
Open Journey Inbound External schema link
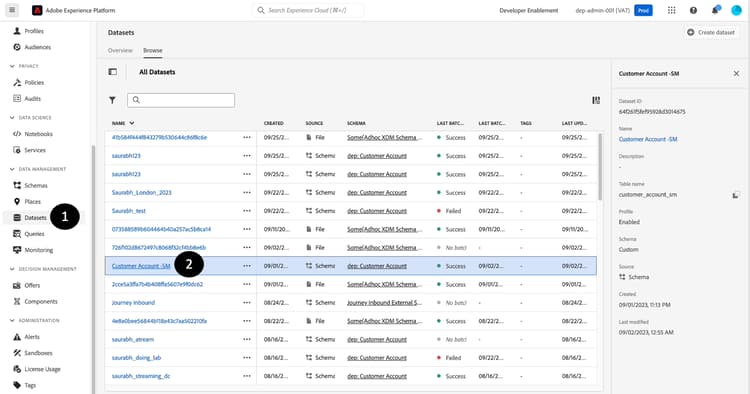coord(385,303)
